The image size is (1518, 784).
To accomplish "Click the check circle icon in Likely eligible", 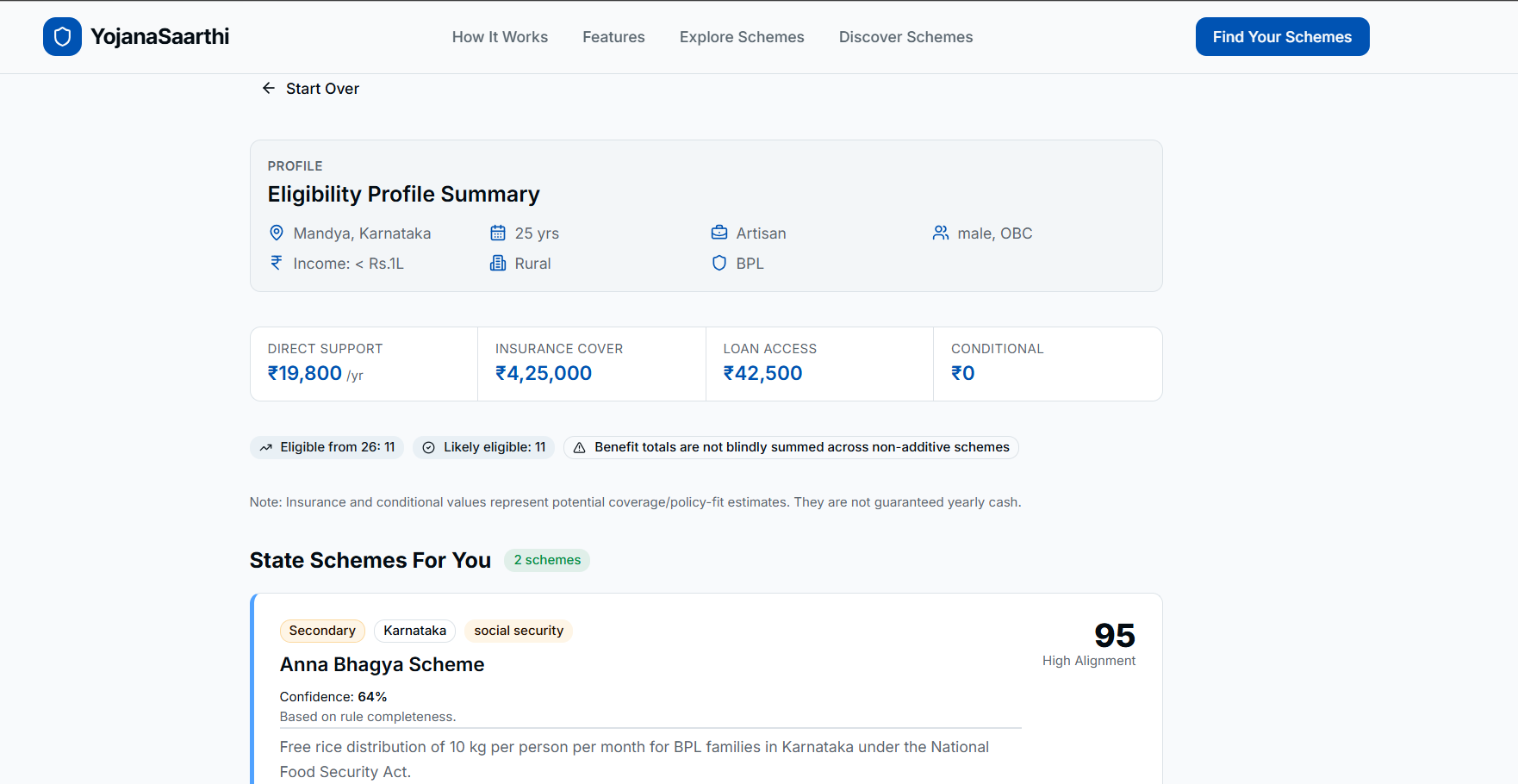I will click(x=428, y=447).
